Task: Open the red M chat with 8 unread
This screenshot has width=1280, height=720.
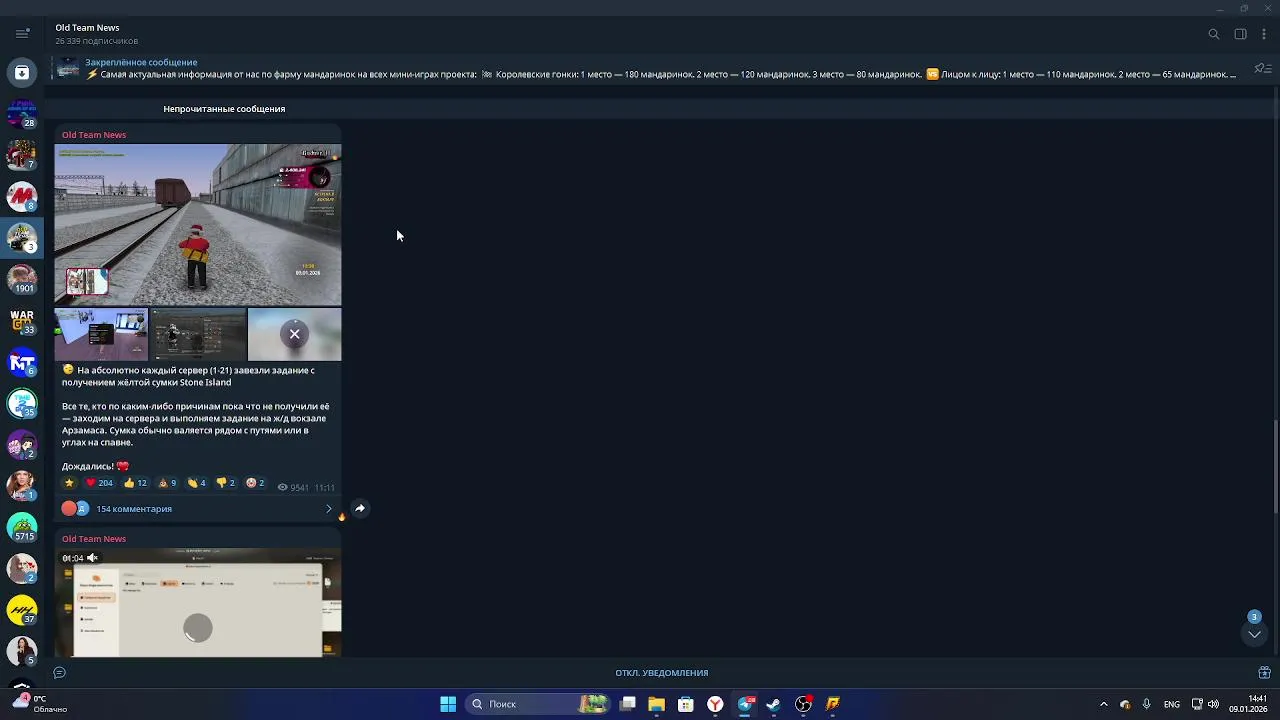Action: pos(22,196)
